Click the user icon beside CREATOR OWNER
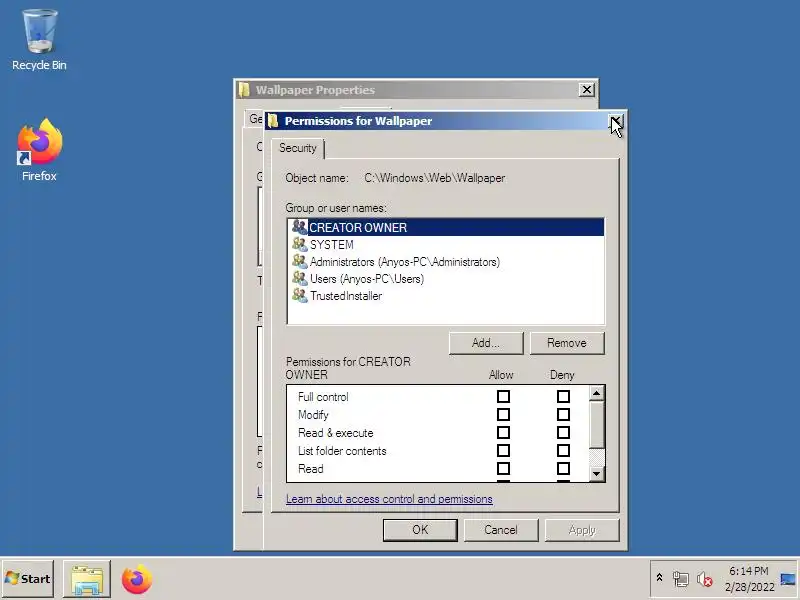The image size is (800, 600). [x=299, y=227]
